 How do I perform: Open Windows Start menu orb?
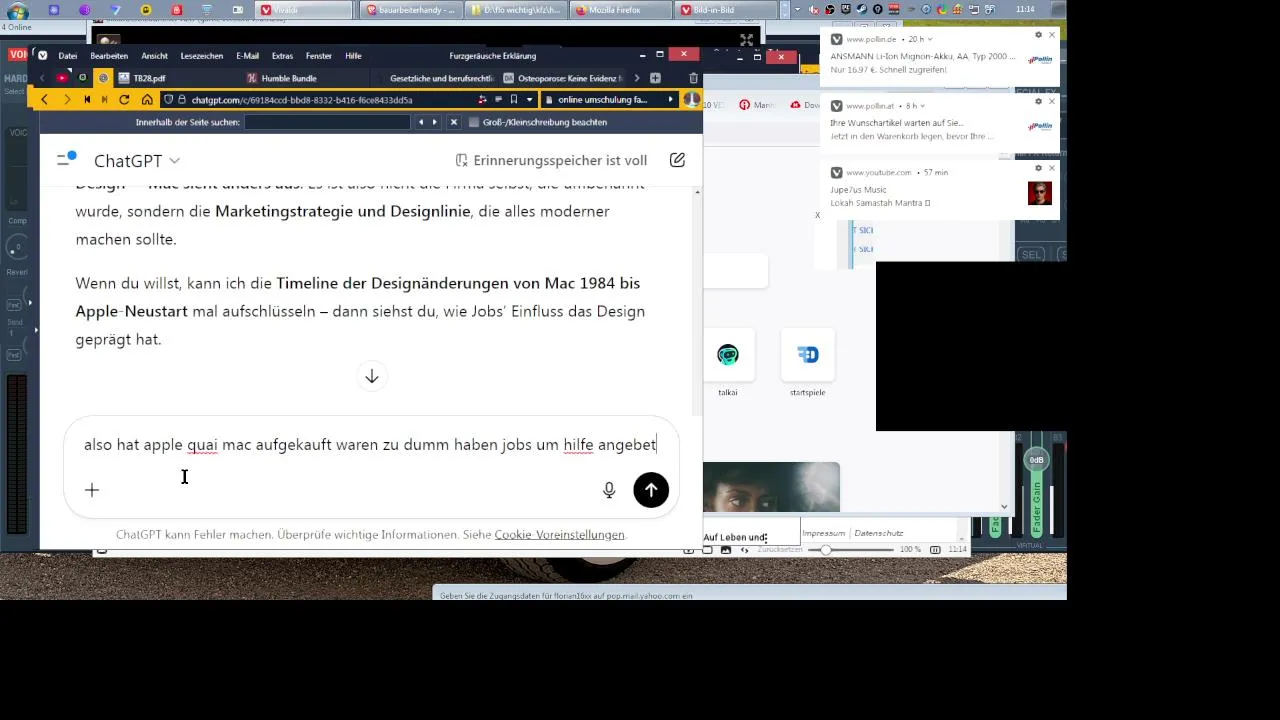(x=16, y=10)
